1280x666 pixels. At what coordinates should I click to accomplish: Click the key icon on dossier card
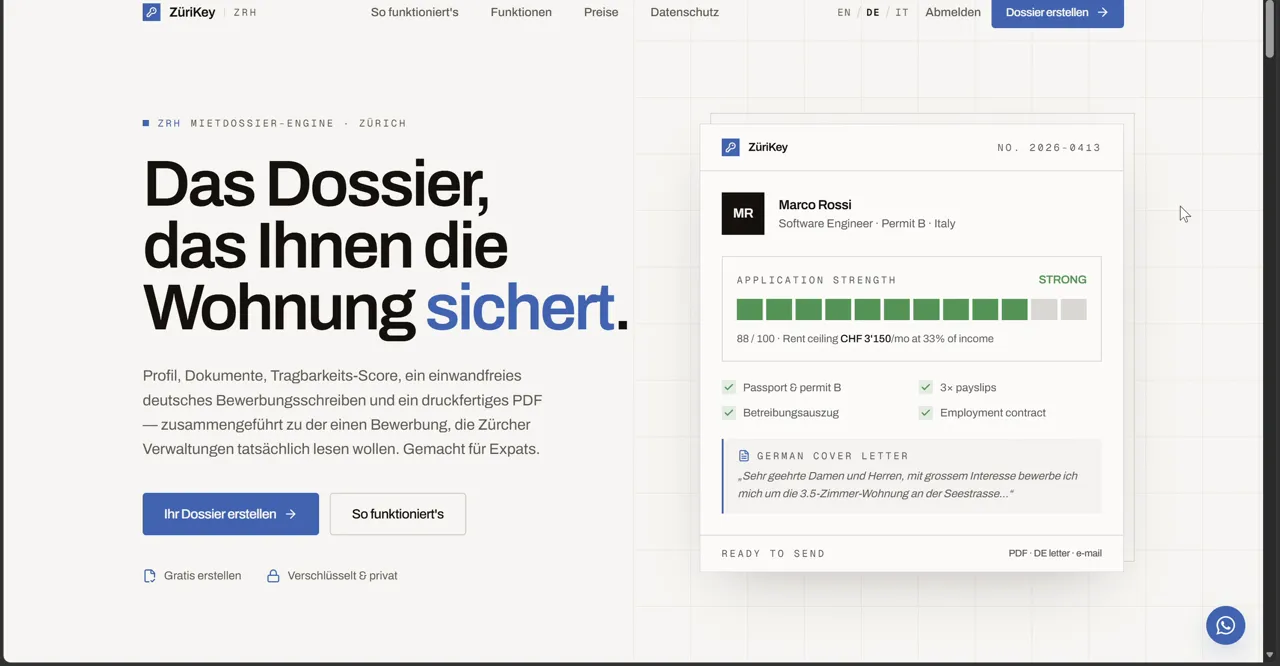pos(730,147)
